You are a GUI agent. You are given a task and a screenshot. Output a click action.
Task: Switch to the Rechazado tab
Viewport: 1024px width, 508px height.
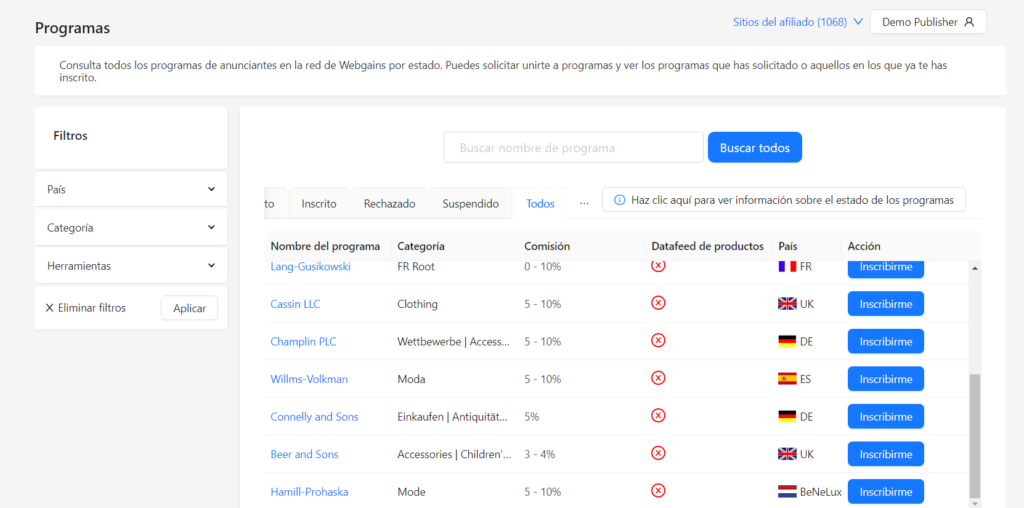click(x=389, y=204)
